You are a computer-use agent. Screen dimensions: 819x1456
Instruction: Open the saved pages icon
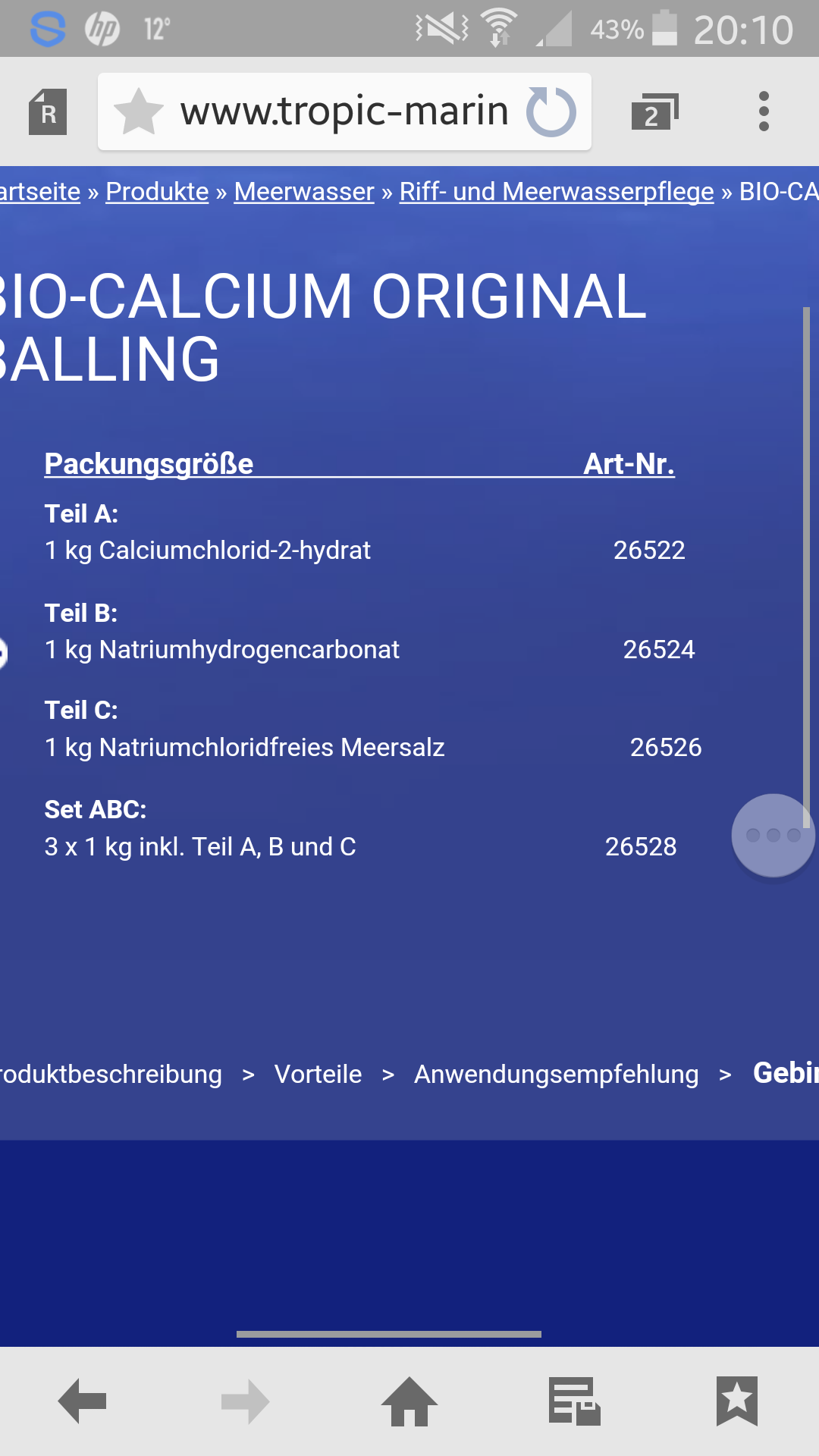click(x=574, y=1401)
